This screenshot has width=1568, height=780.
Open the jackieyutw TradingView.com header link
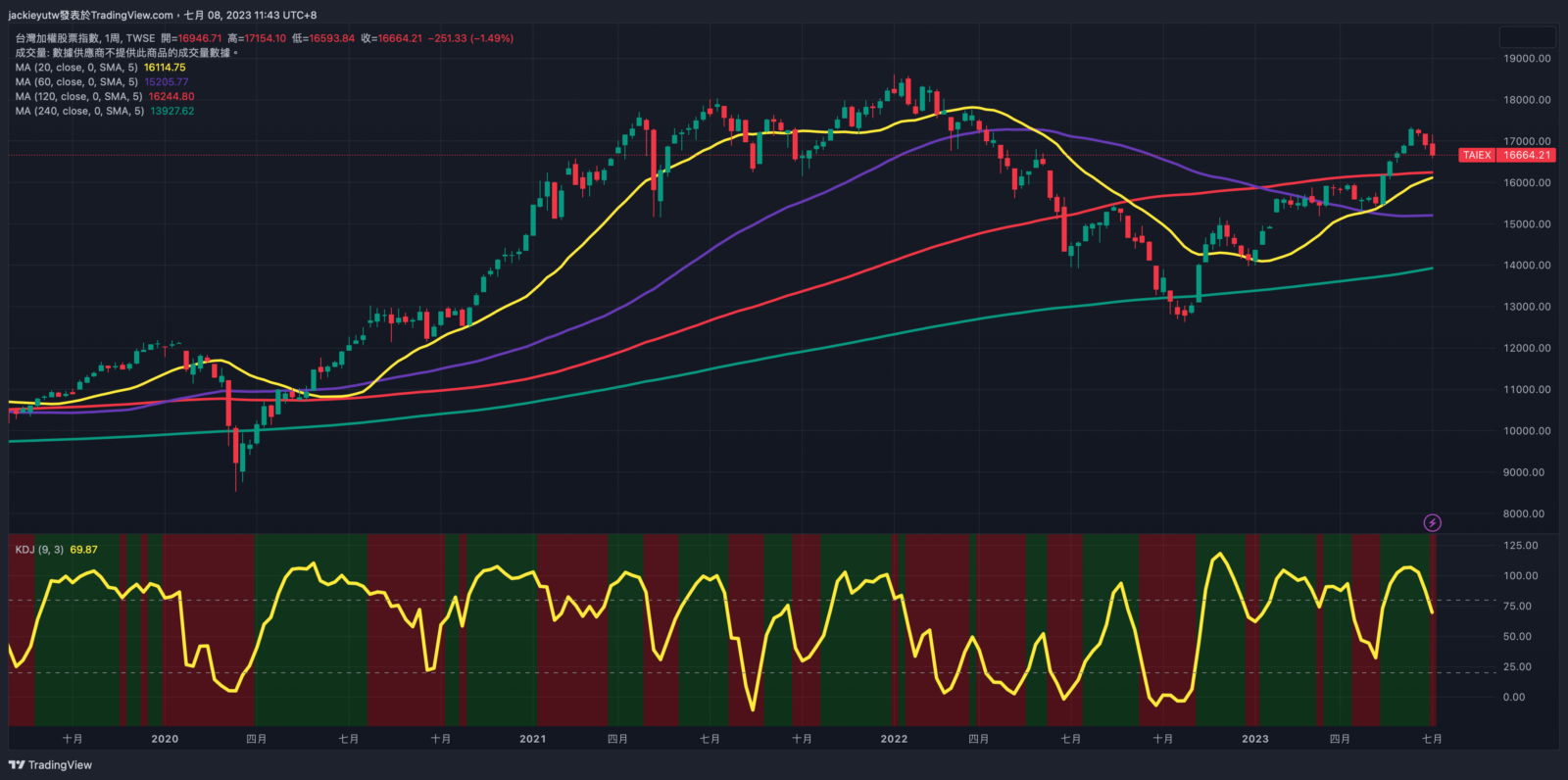click(90, 15)
